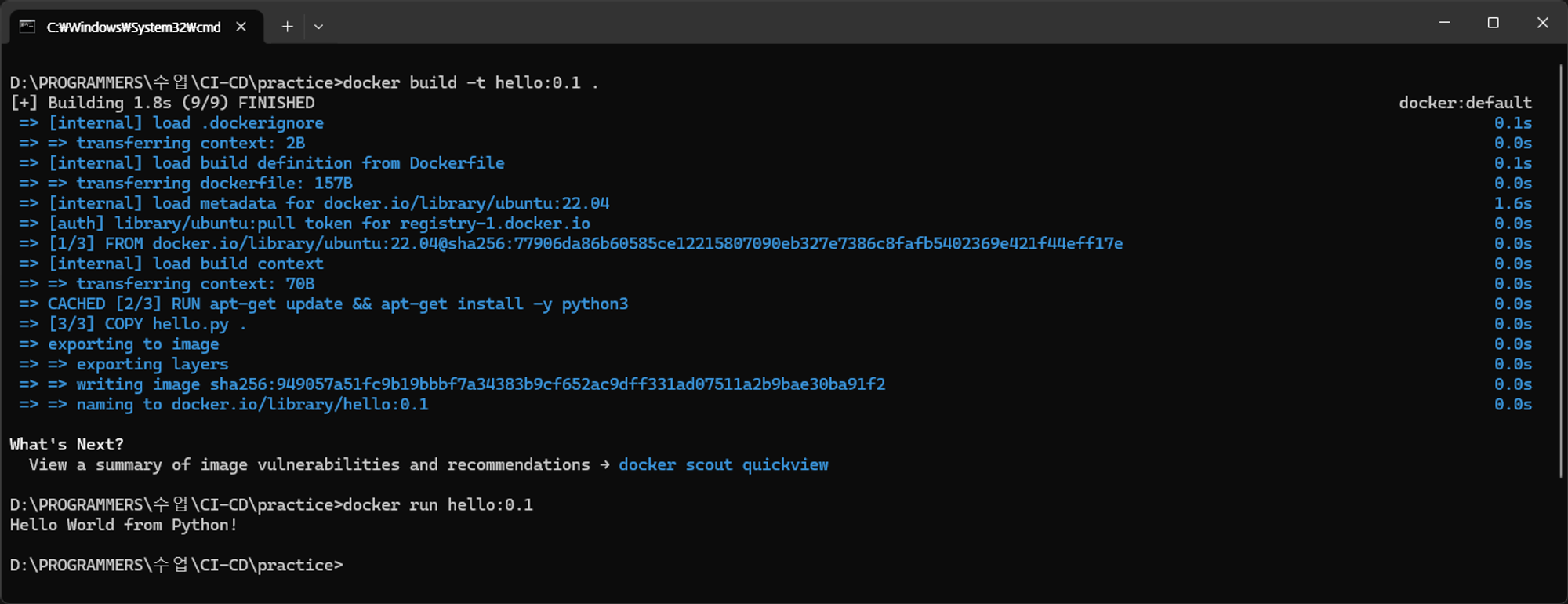Click 'View a summary of image vulnerabilities' text
1568x604 pixels.
pyautogui.click(x=310, y=465)
